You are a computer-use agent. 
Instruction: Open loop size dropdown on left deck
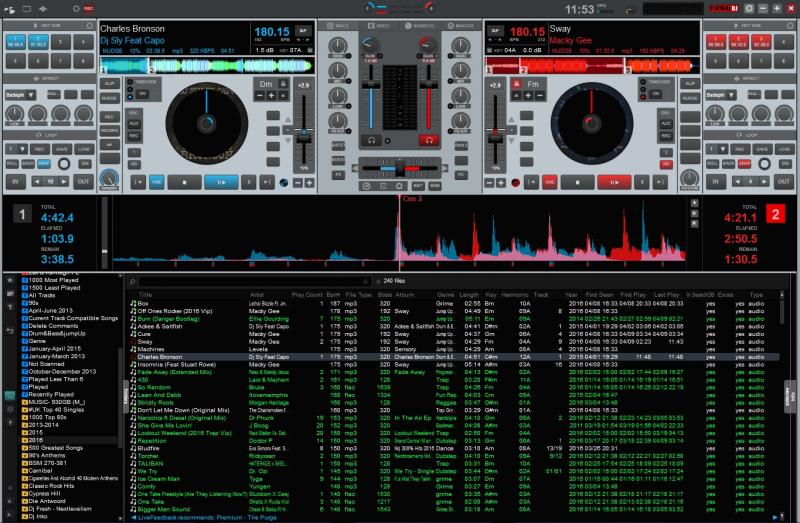17,149
